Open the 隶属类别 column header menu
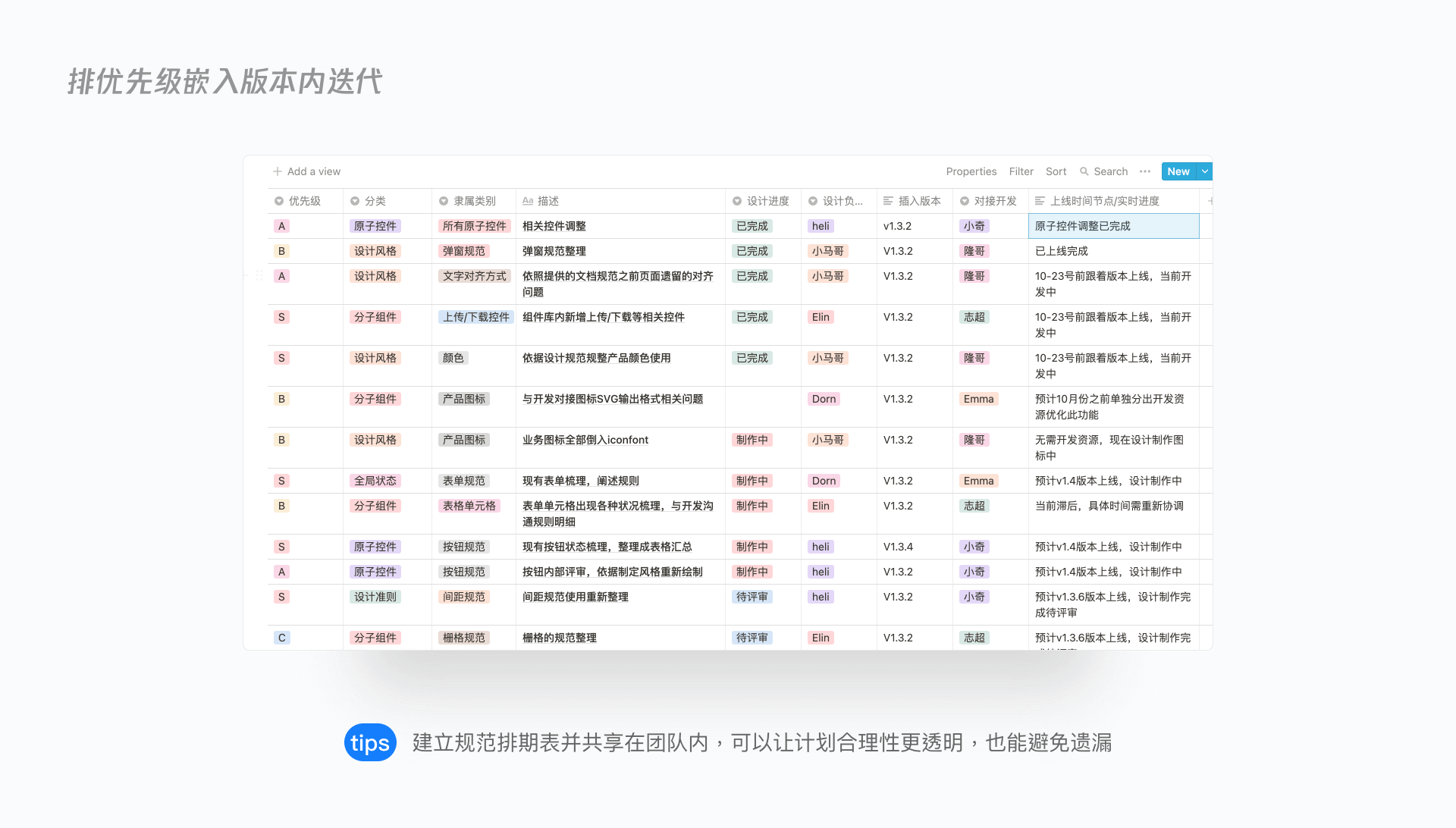 474,201
